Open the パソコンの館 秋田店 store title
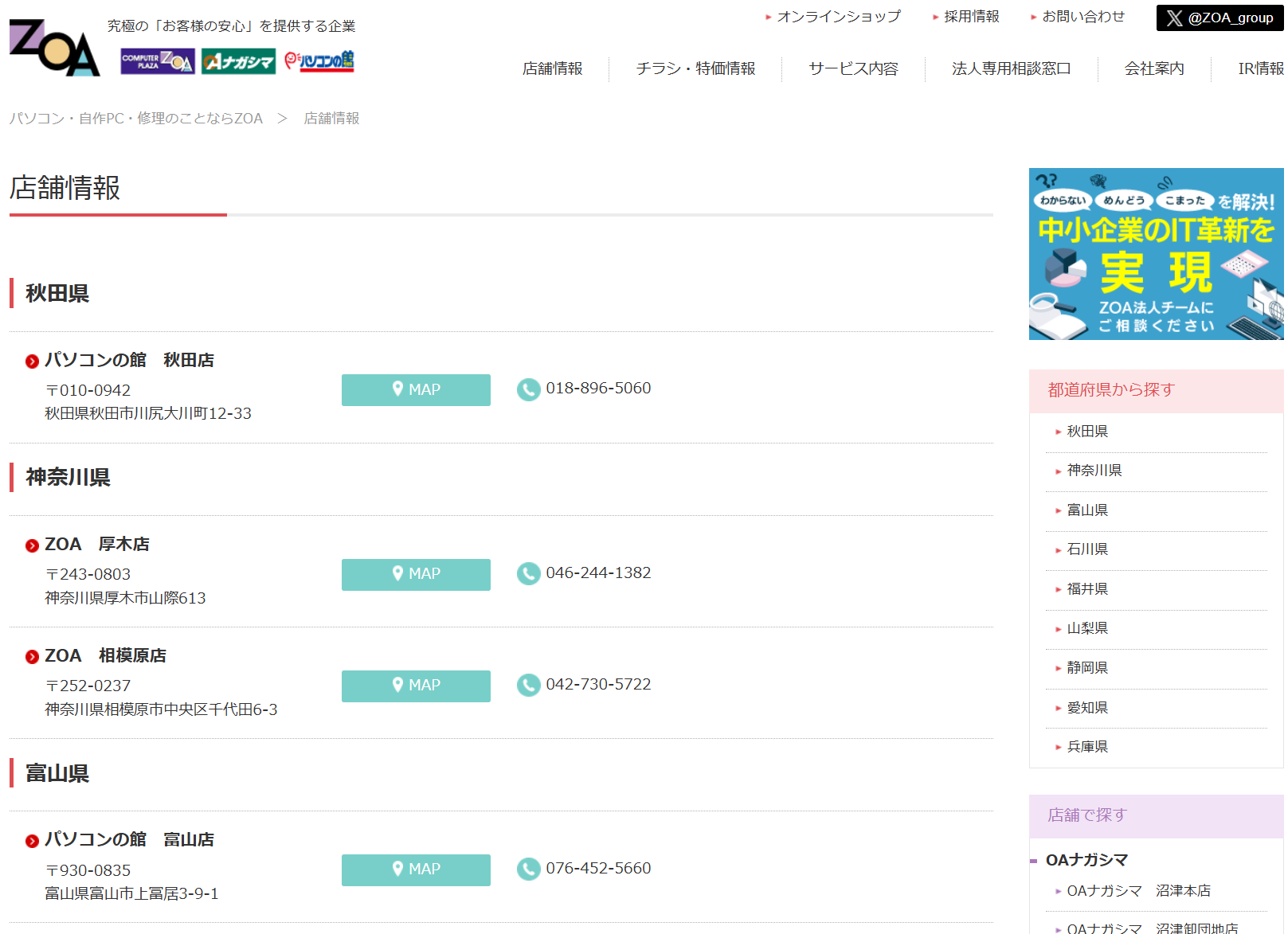 coord(129,360)
